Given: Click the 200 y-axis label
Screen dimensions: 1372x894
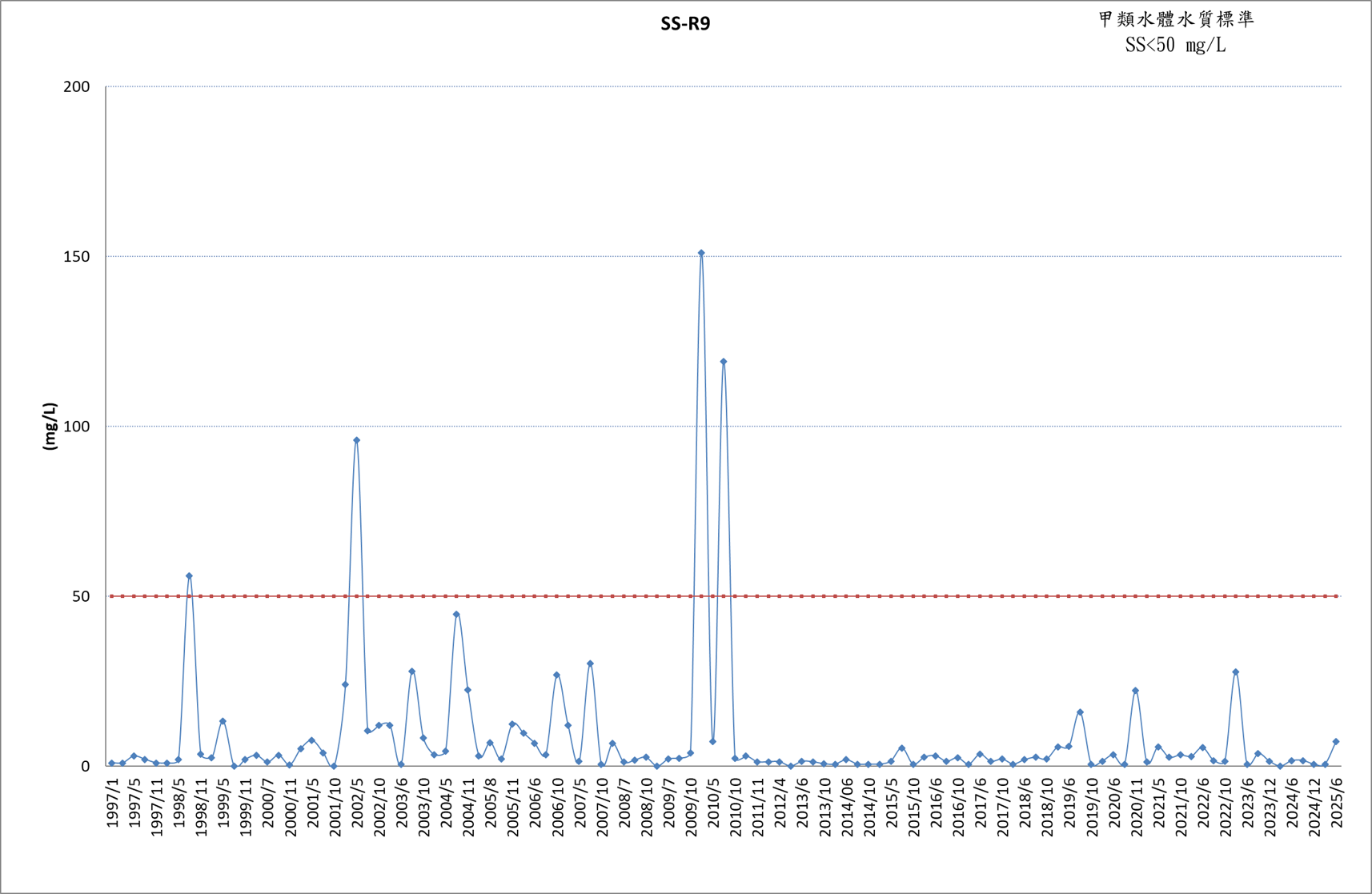Looking at the screenshot, I should pyautogui.click(x=77, y=86).
